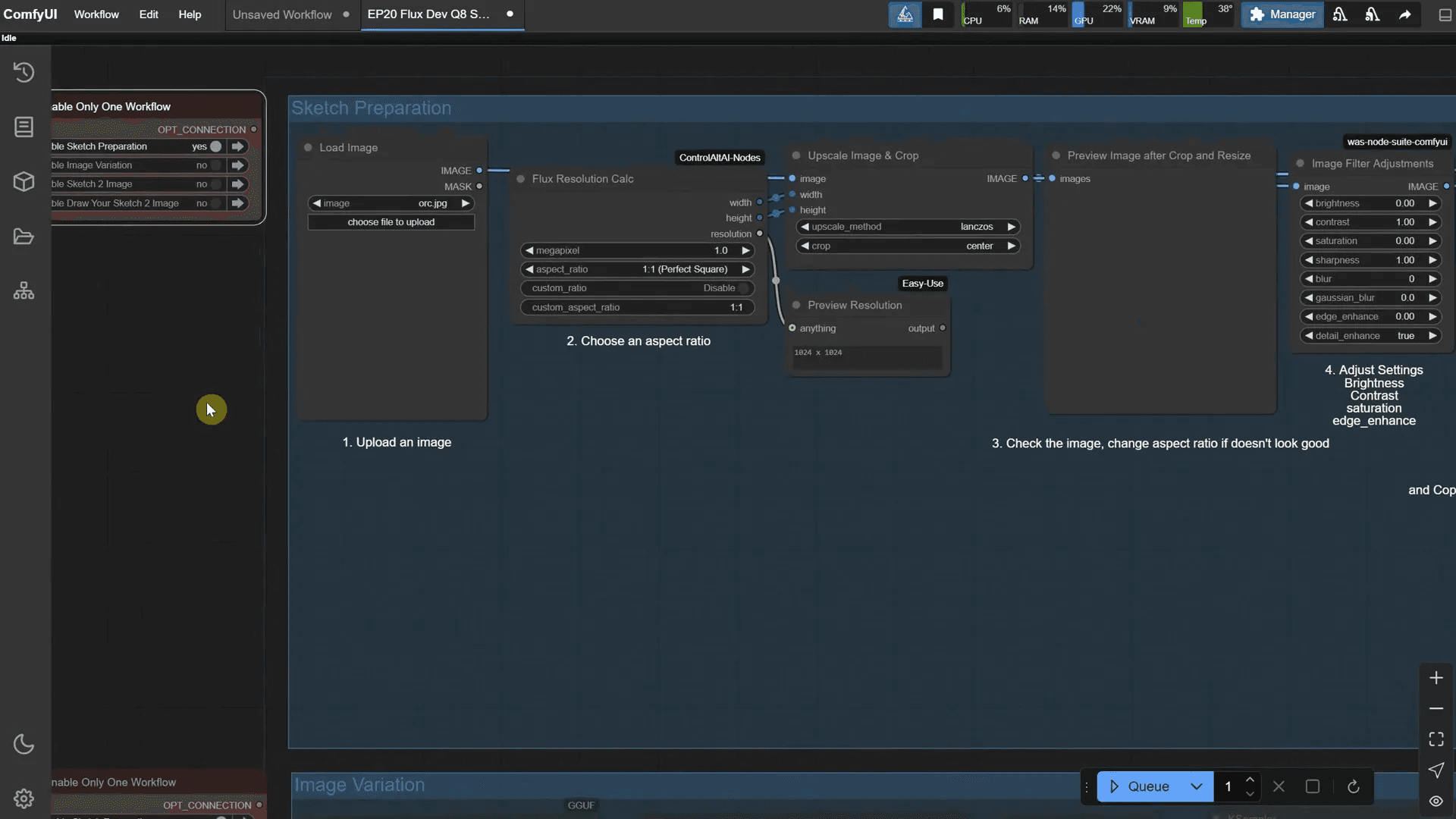Click the blue highlighted top bar icon
The width and height of the screenshot is (1456, 819).
pos(905,14)
